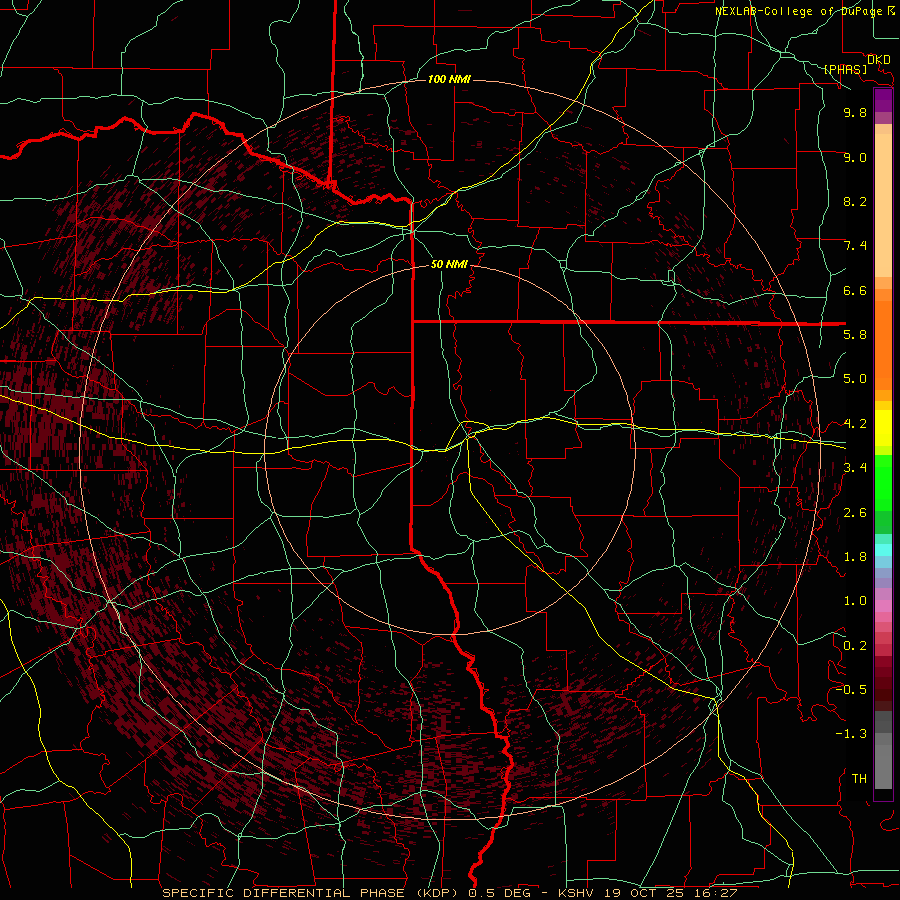The image size is (900, 900).
Task: Click the TH label on the color scale
Action: coord(859,778)
